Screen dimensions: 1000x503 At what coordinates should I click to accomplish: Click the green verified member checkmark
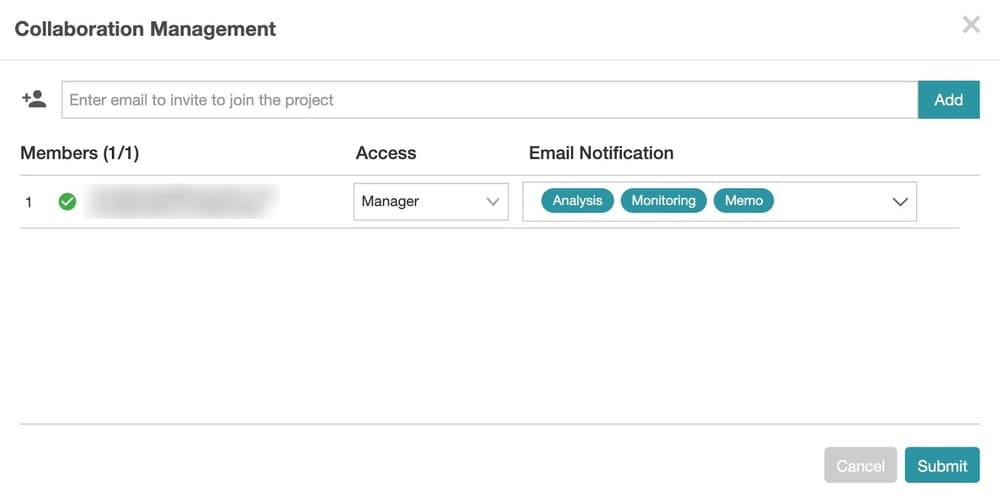[67, 201]
